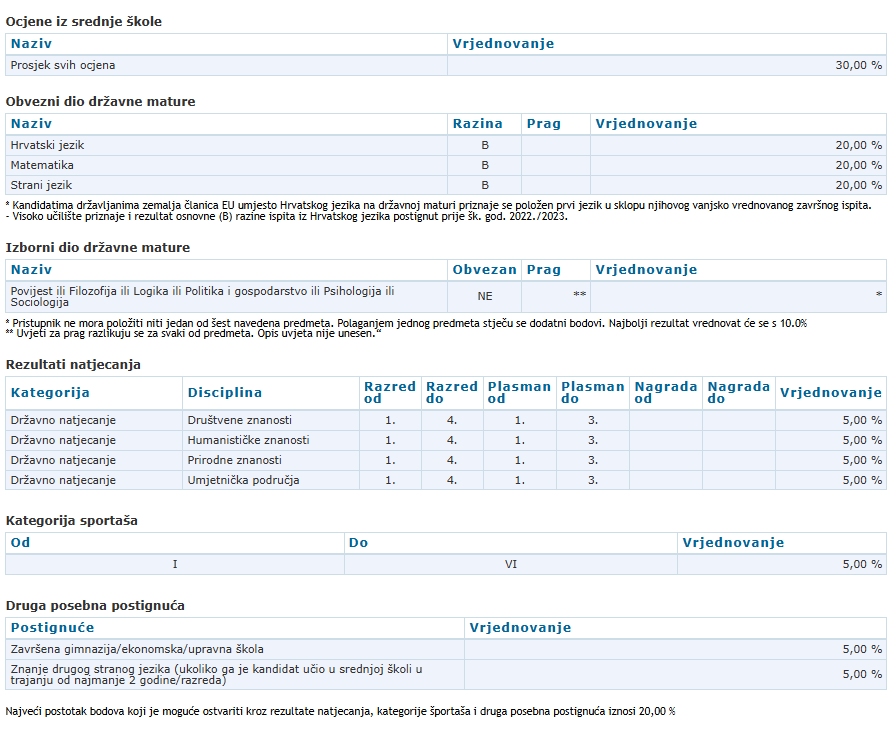Select the 'Matematika' row name
The image size is (896, 734).
pyautogui.click(x=42, y=165)
